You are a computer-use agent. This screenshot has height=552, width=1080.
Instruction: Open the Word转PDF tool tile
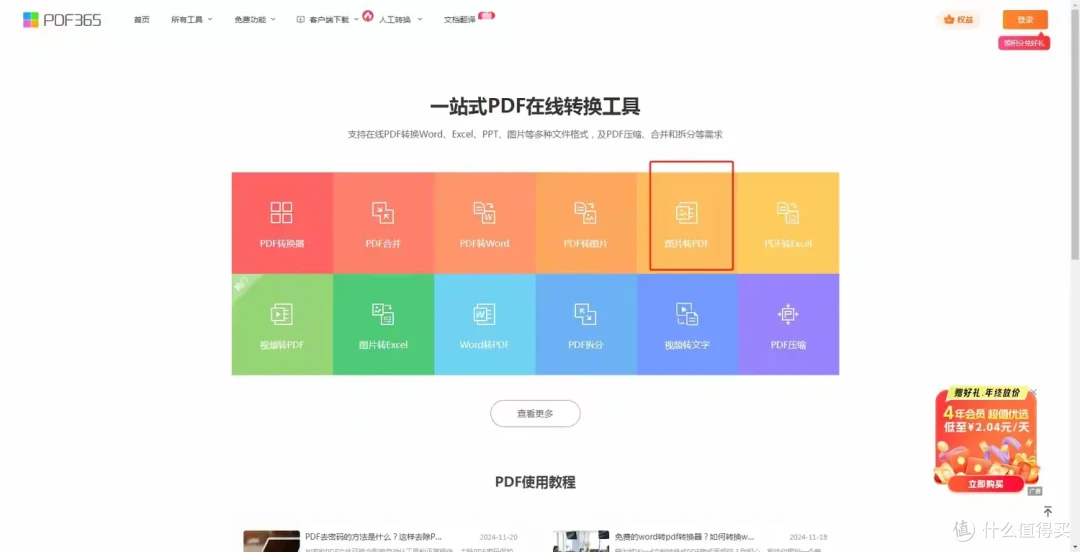coord(485,325)
